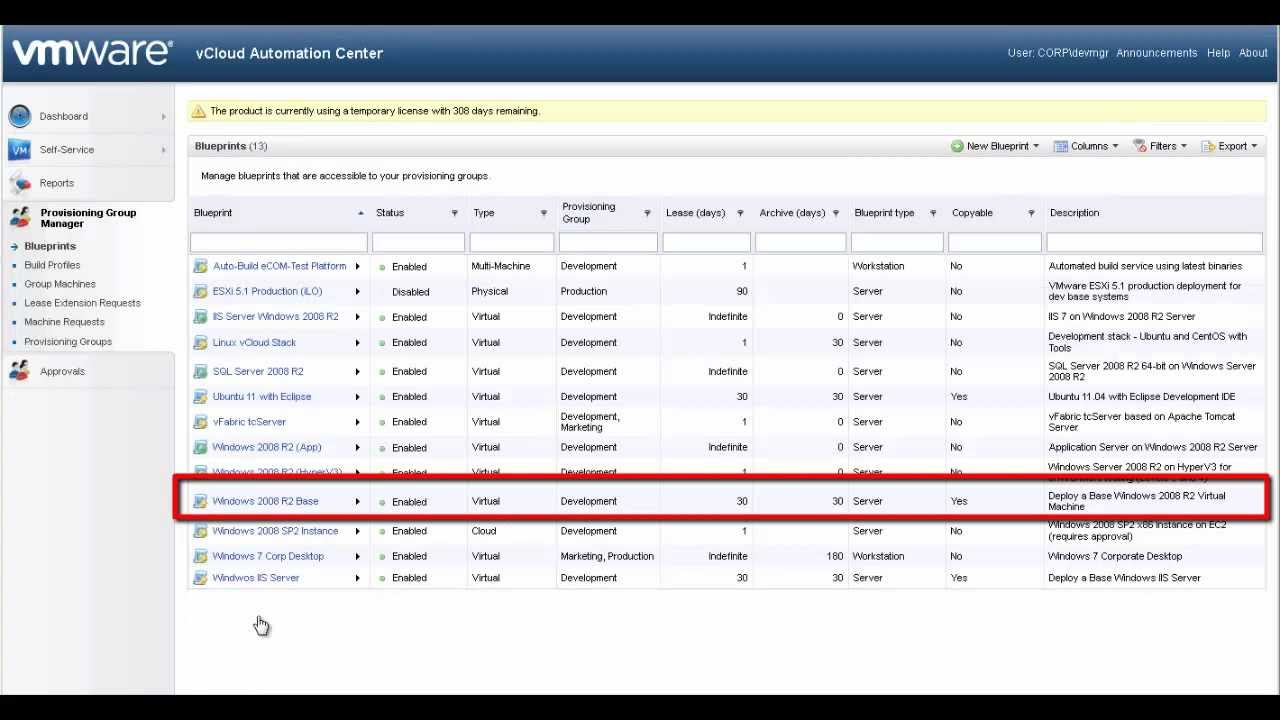The height and width of the screenshot is (720, 1280).
Task: Click blueprint icon for SQL Server 2008 R2
Action: pyautogui.click(x=201, y=371)
